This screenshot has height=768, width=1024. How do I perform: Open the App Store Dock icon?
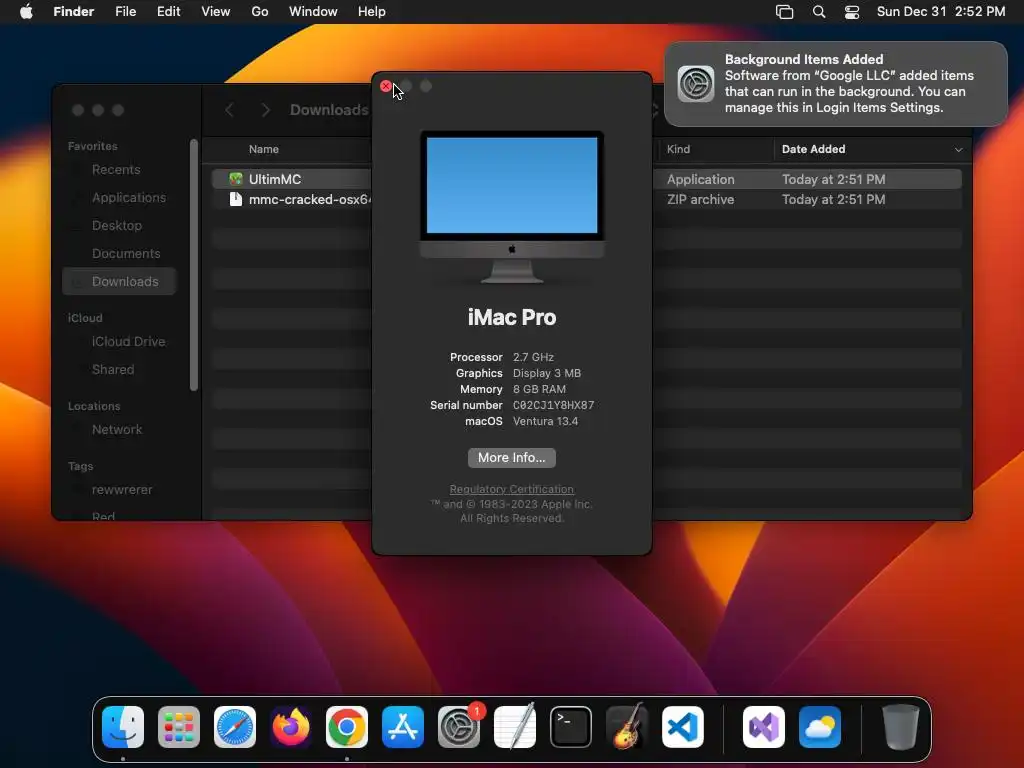click(x=403, y=727)
